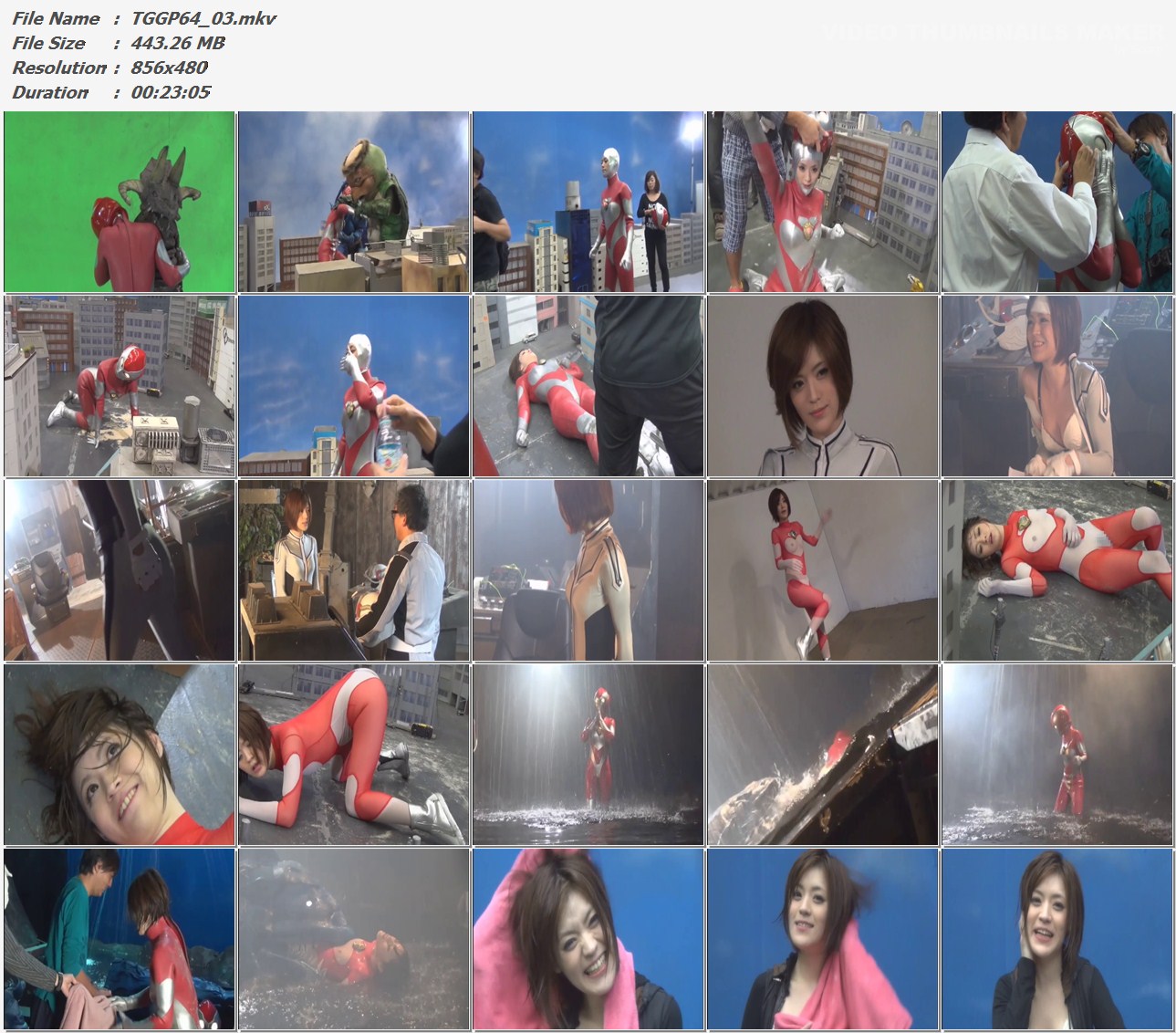
Task: Open thumbnail with hand holding water bottle
Action: (x=354, y=386)
